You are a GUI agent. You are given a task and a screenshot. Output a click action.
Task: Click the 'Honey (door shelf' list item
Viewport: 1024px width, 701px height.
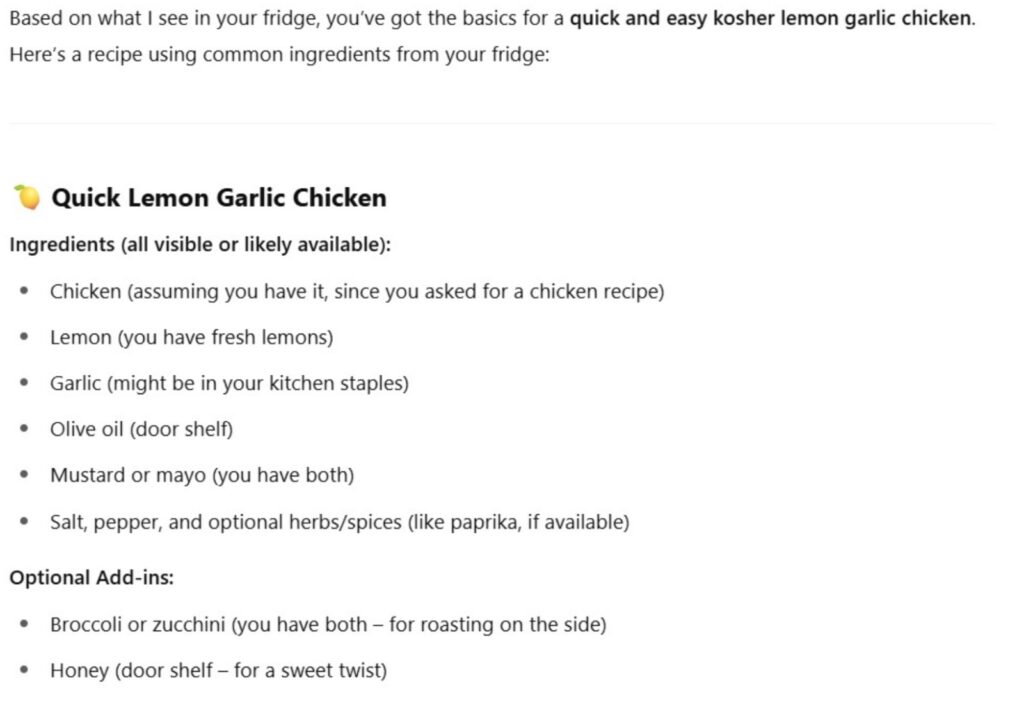point(218,671)
